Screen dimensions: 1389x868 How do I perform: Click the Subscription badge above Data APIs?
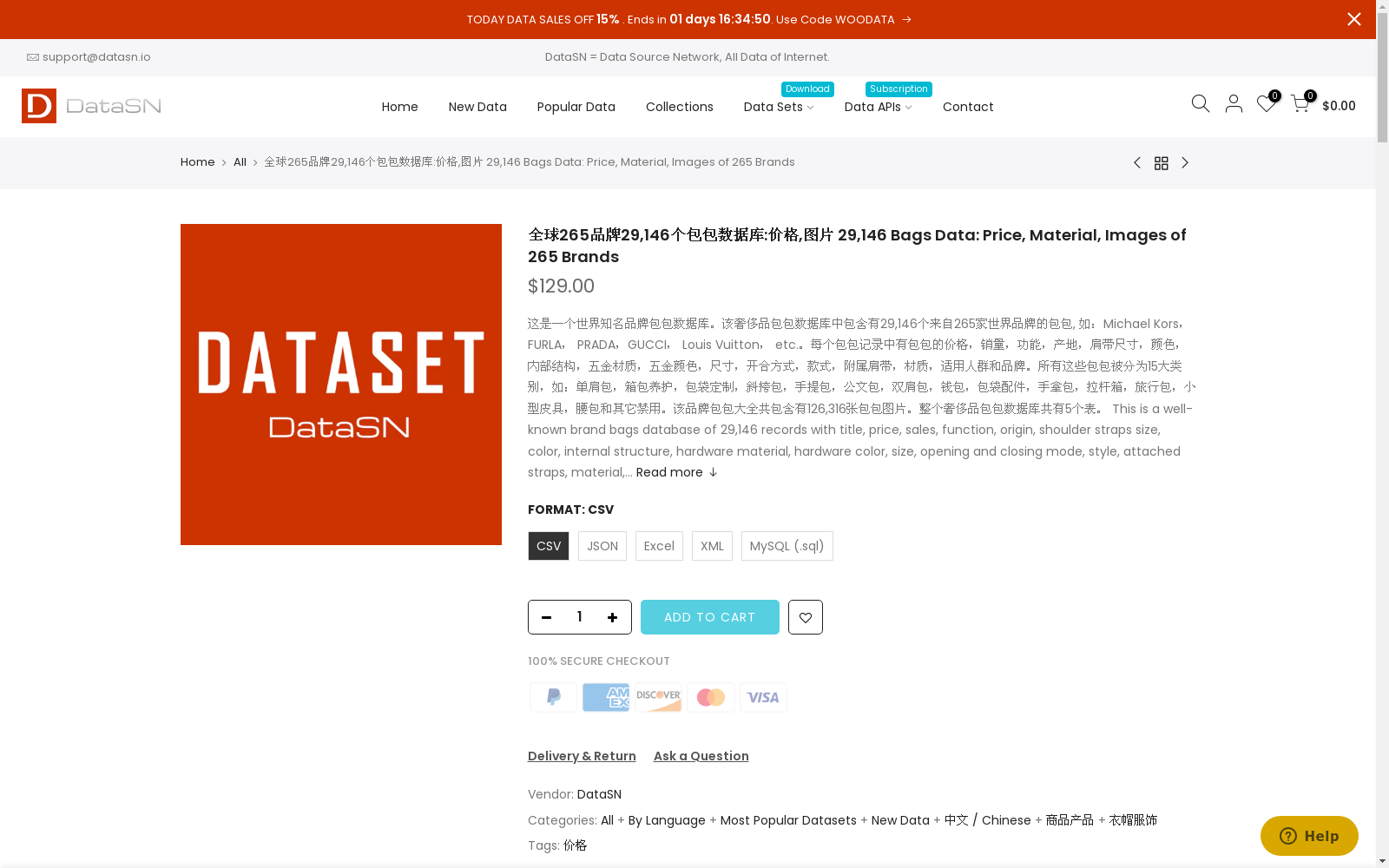pyautogui.click(x=899, y=89)
